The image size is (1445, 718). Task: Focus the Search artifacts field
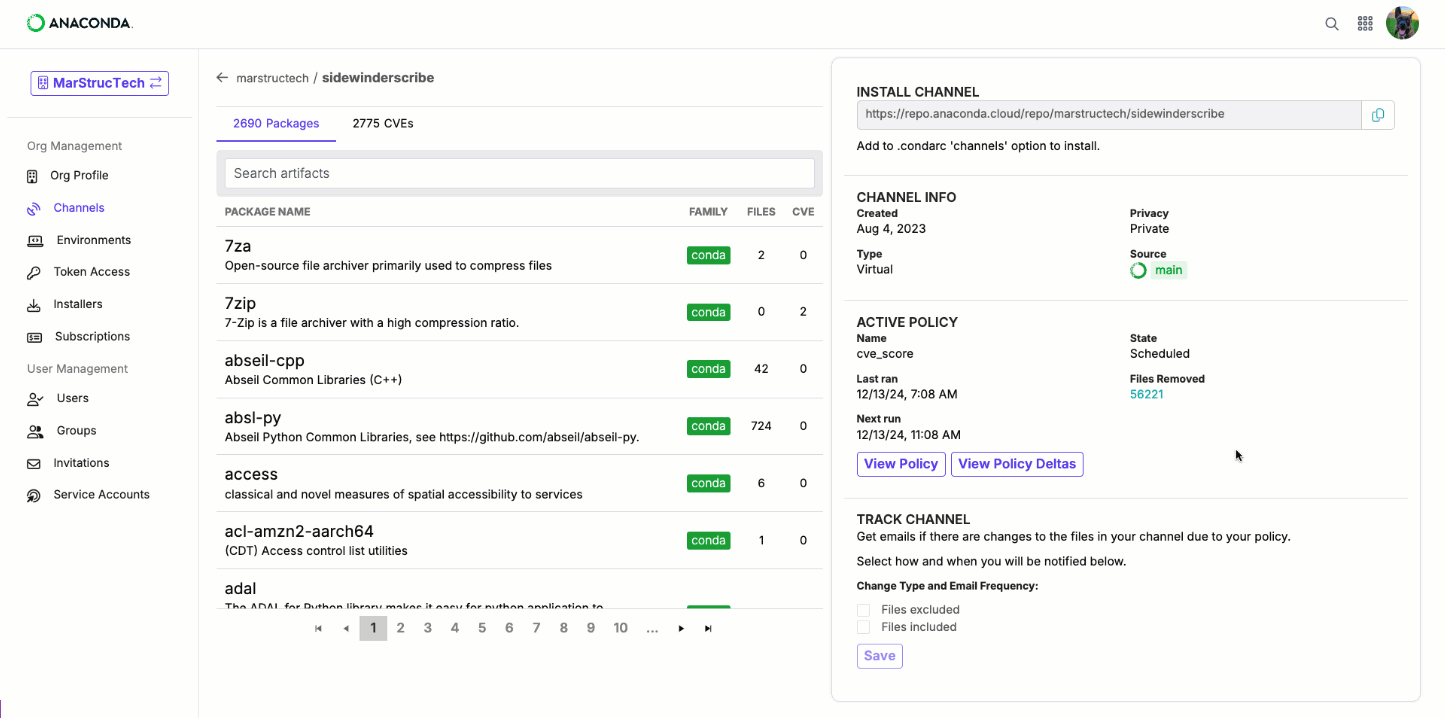pyautogui.click(x=519, y=173)
